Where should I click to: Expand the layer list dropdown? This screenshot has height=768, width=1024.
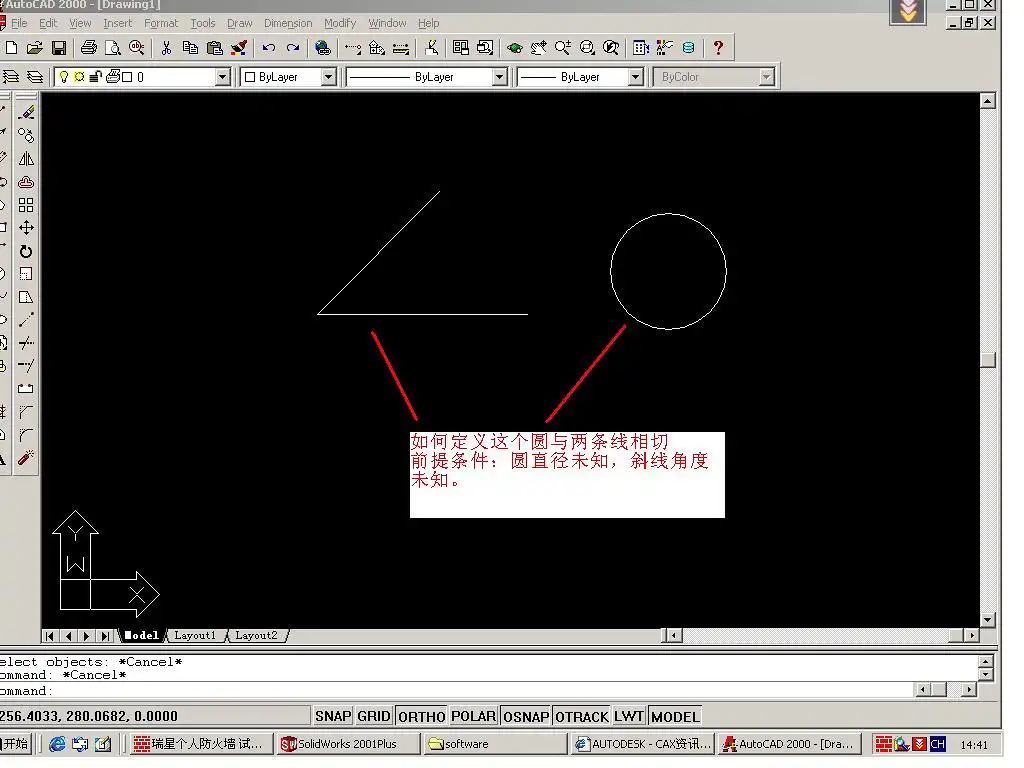tap(223, 77)
